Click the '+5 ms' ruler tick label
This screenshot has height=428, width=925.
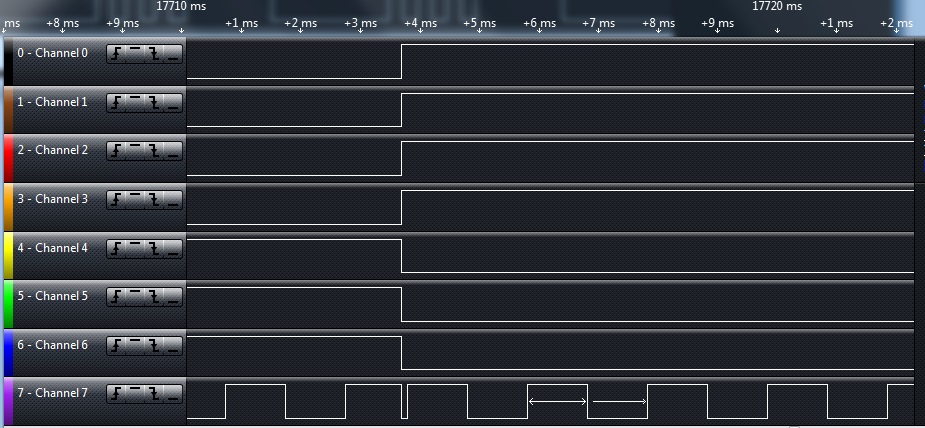tap(480, 24)
